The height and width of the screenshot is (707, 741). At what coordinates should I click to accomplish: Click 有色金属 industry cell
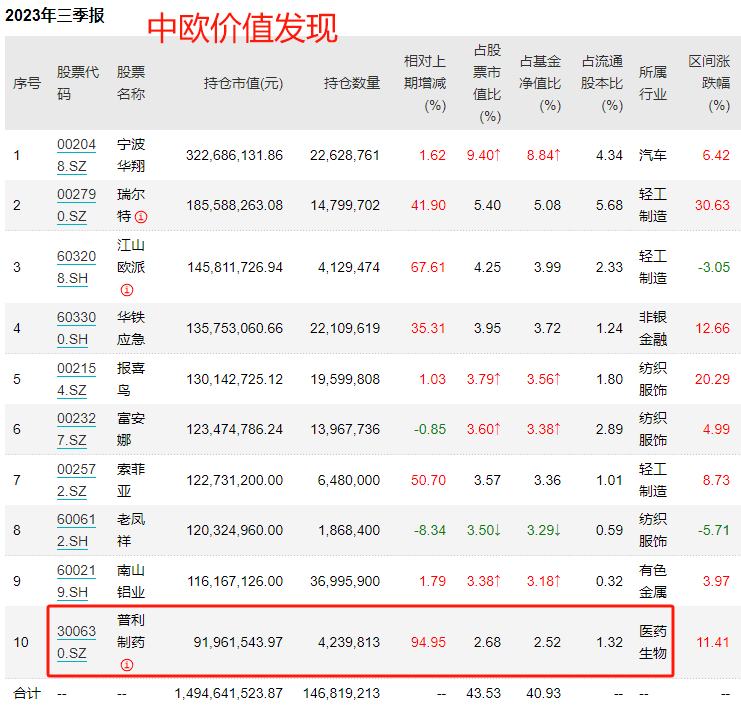(653, 581)
